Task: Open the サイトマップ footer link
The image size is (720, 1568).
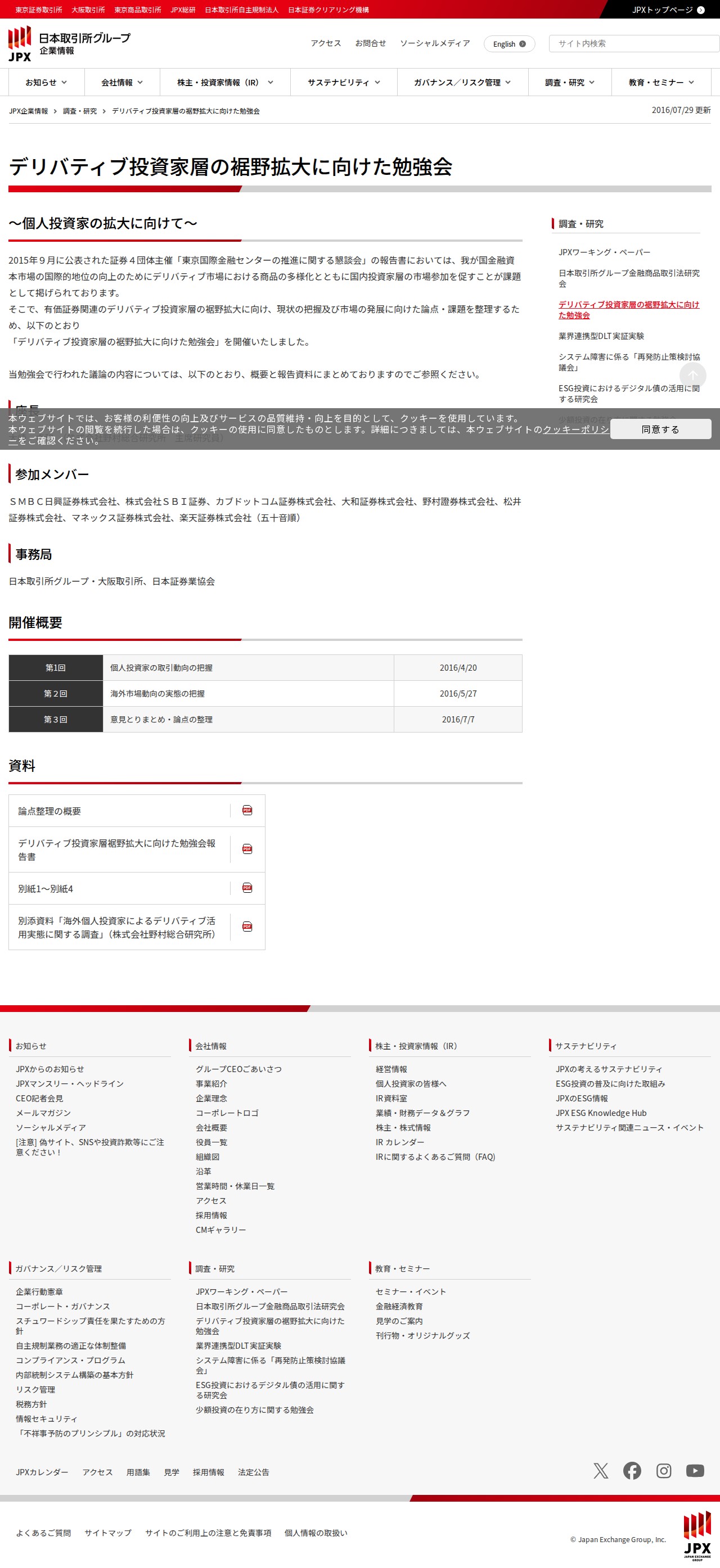Action: pyautogui.click(x=108, y=1533)
